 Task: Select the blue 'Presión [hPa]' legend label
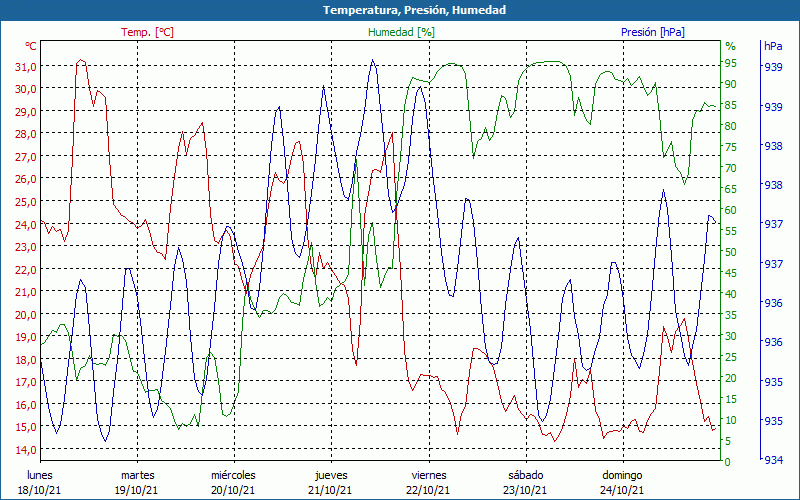tap(653, 32)
